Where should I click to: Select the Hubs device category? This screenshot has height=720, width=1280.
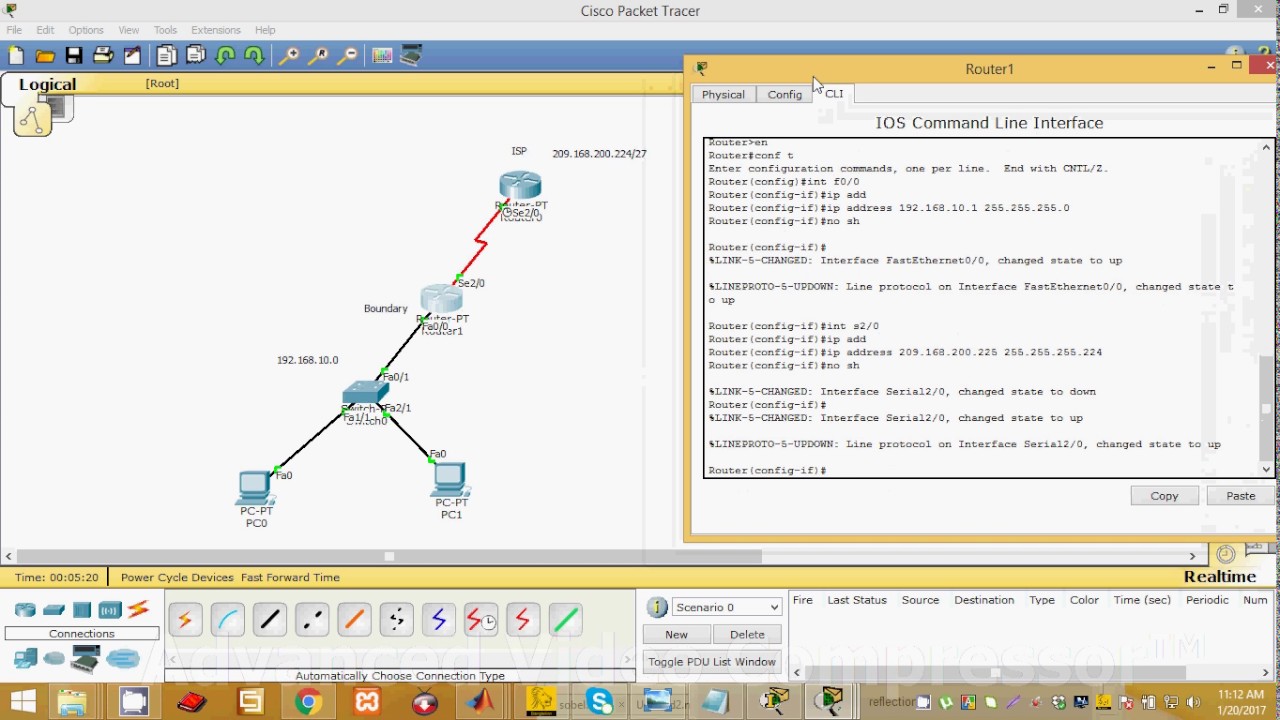(82, 610)
